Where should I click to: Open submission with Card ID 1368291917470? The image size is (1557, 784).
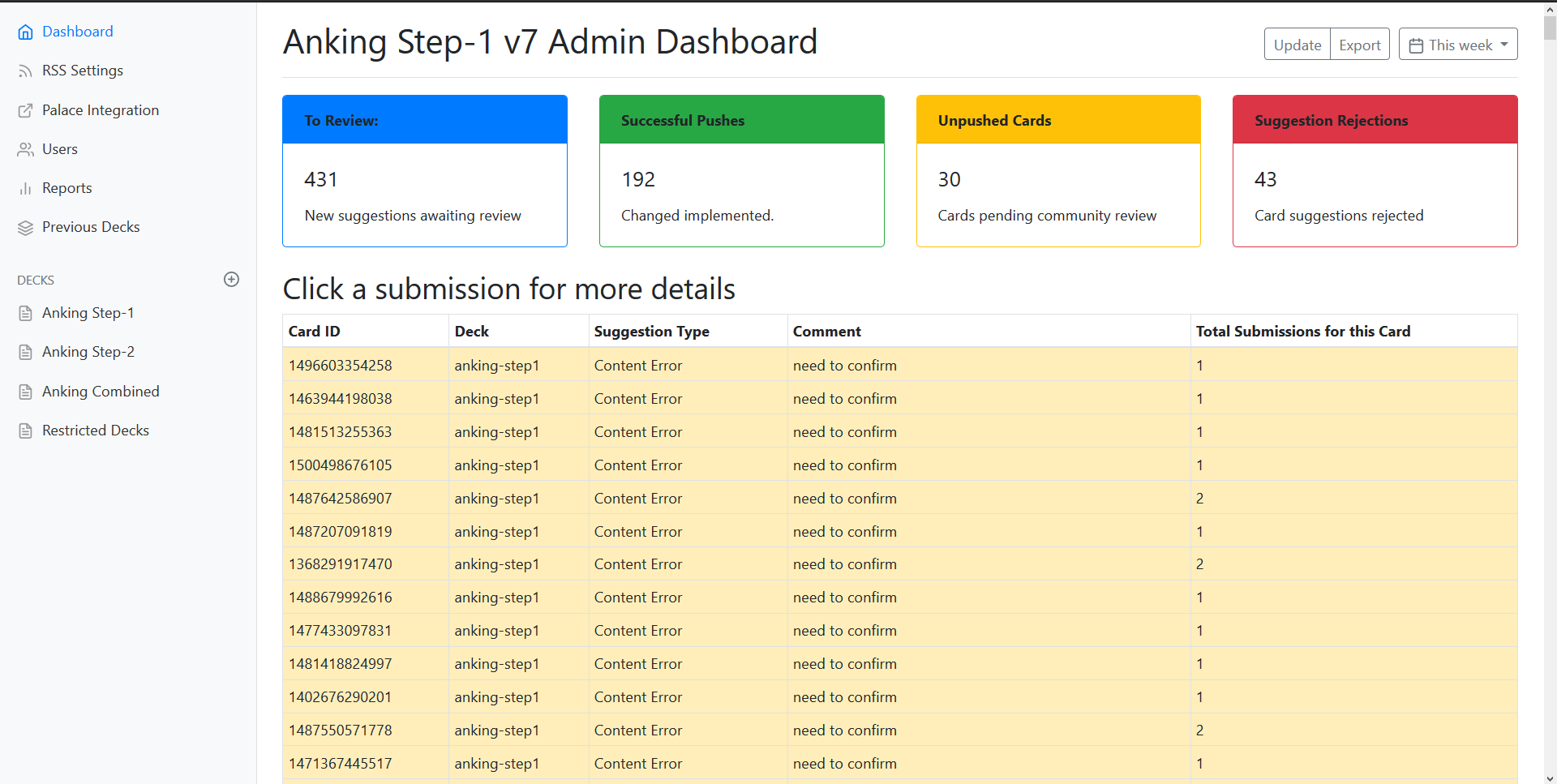pyautogui.click(x=900, y=564)
